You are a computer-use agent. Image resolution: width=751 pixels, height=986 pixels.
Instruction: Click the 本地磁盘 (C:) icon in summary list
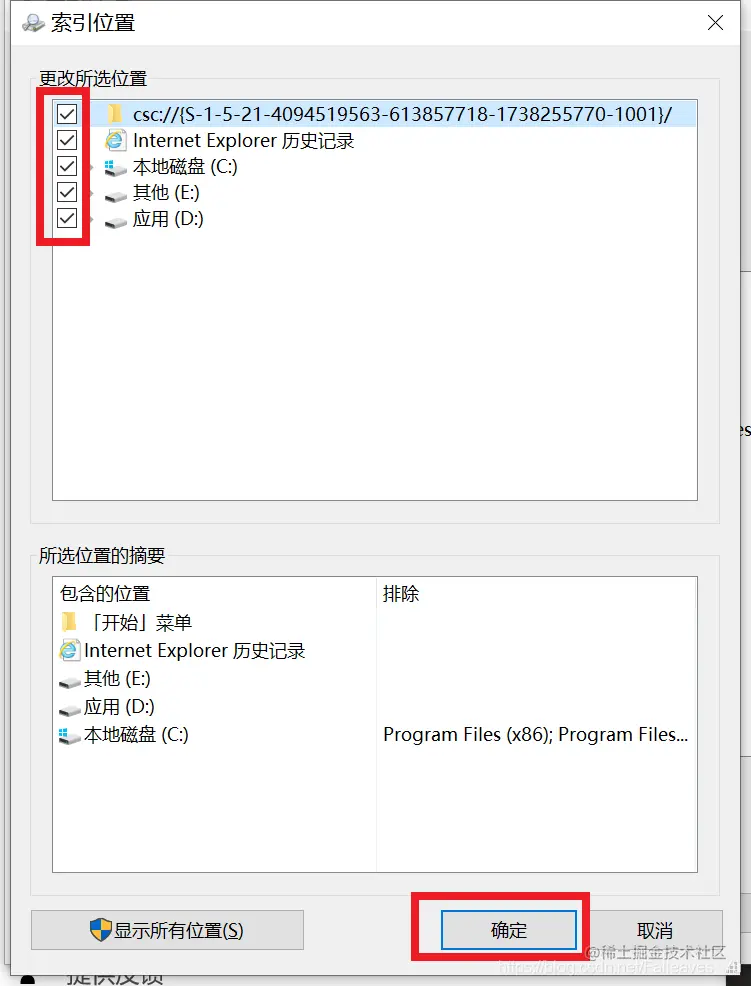[69, 735]
